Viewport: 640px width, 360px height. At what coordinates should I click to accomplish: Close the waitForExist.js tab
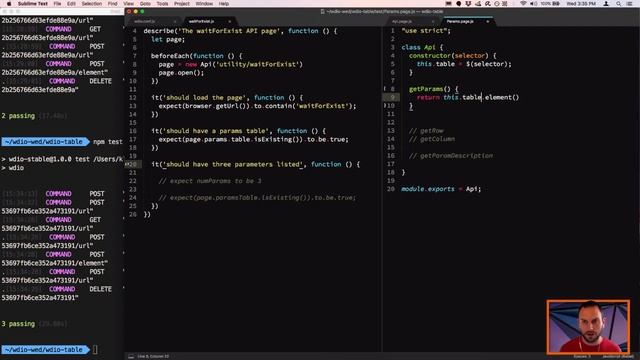pyautogui.click(x=229, y=21)
